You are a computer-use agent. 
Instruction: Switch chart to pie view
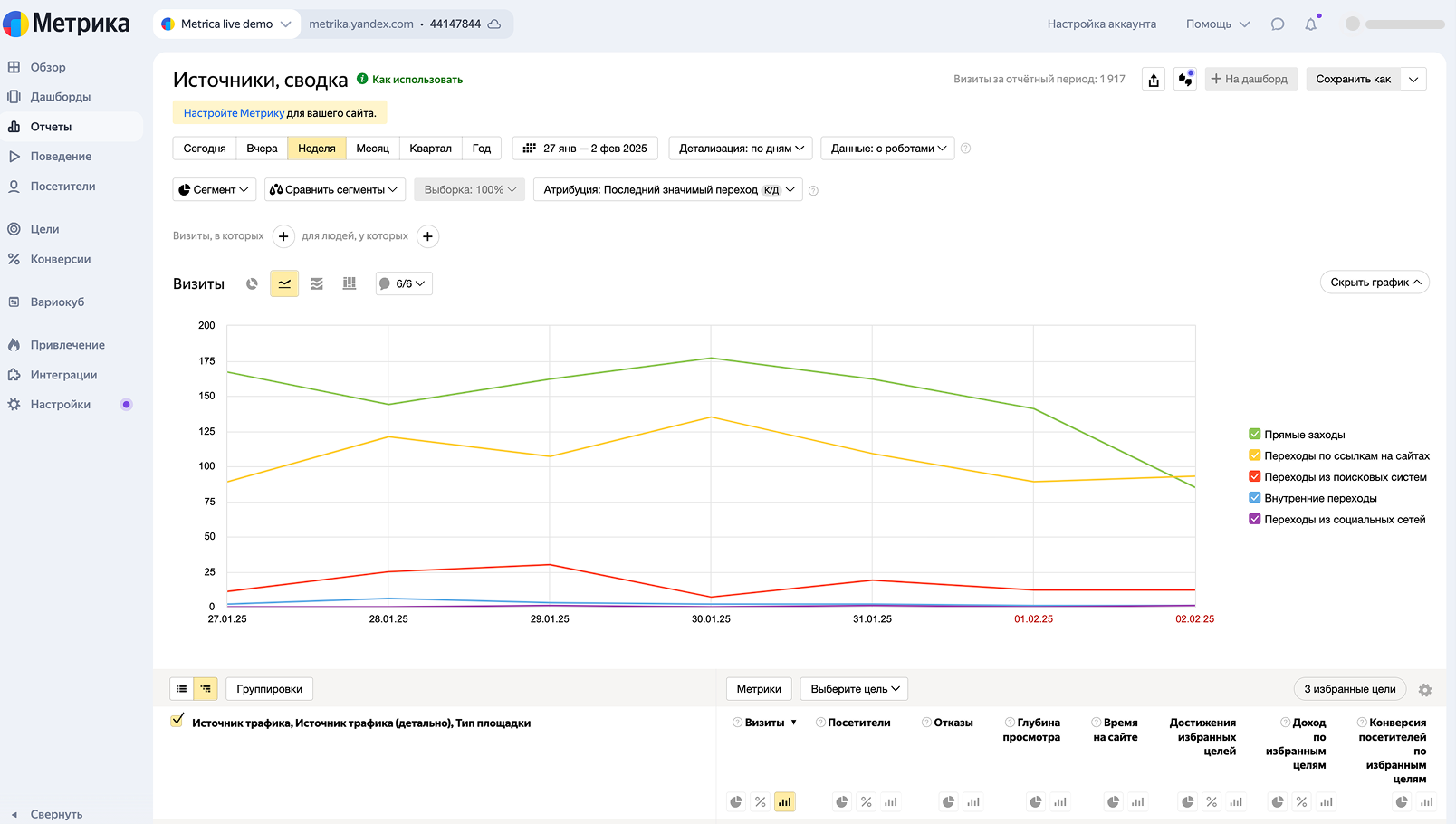(x=252, y=284)
